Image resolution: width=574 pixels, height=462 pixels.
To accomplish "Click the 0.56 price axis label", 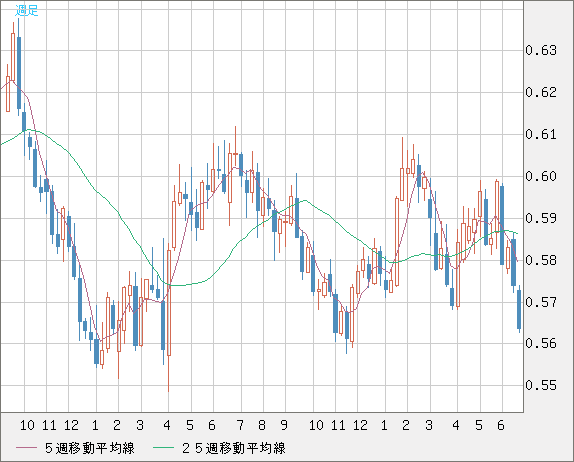I will click(x=541, y=343).
